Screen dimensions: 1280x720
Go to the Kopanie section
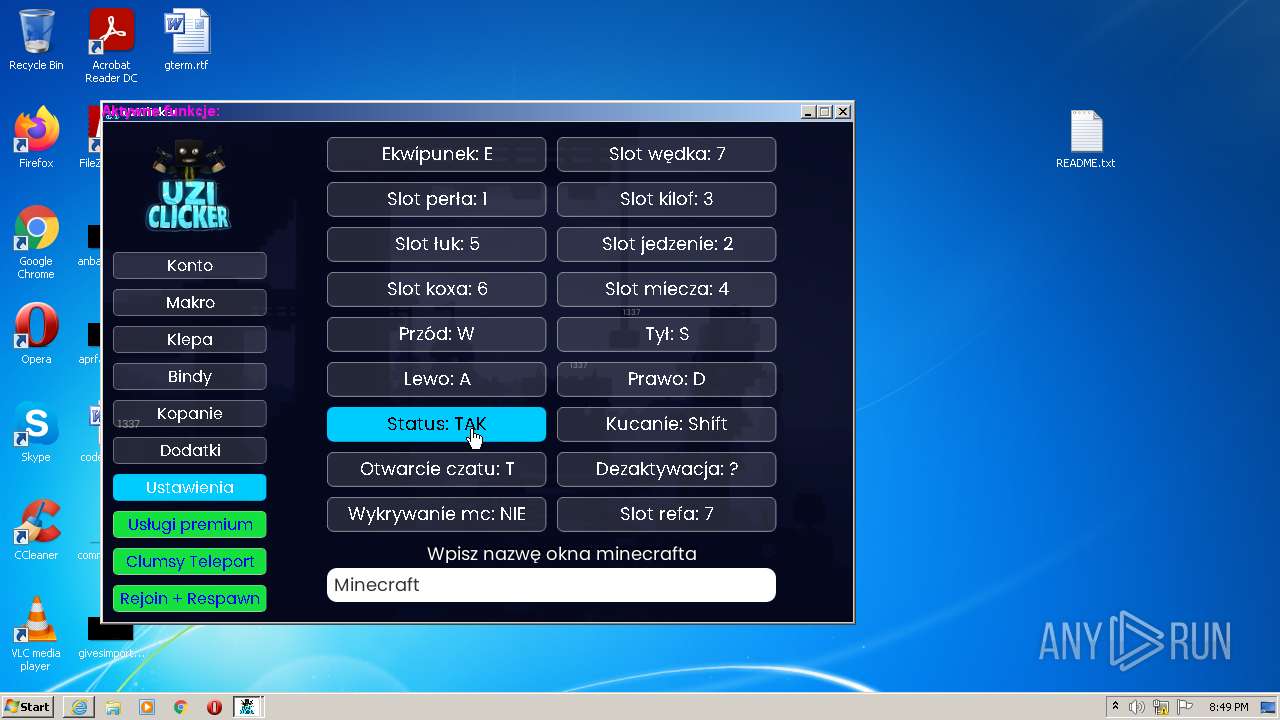pyautogui.click(x=190, y=413)
